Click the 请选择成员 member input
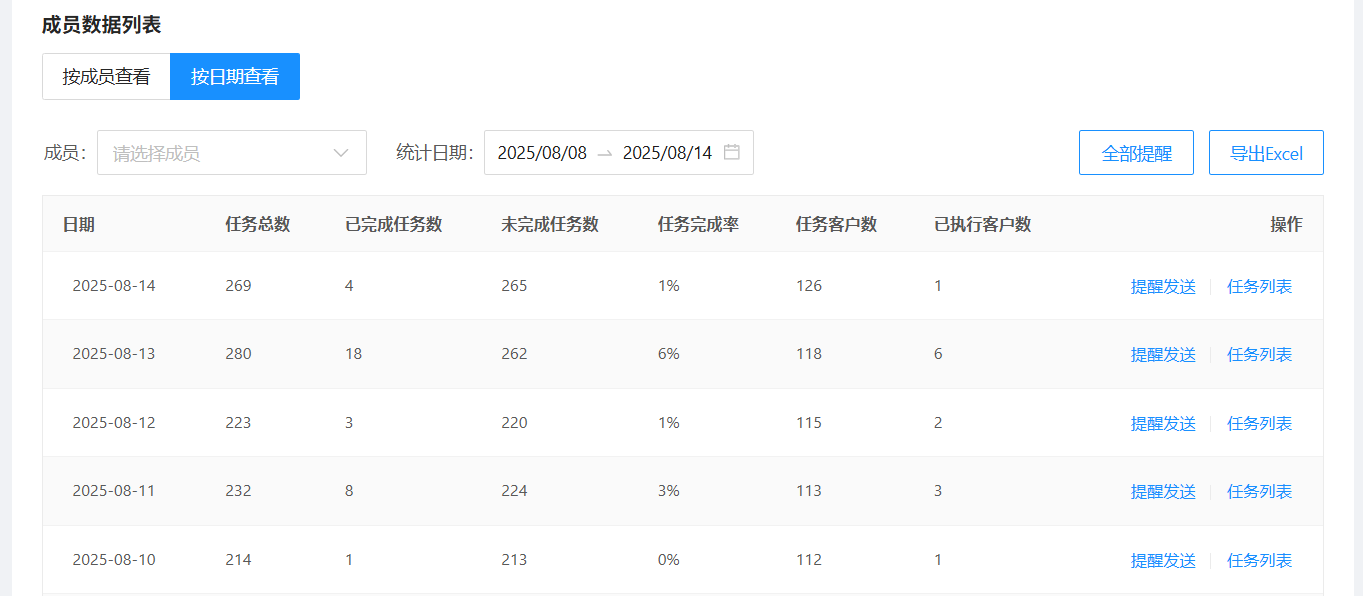This screenshot has width=1363, height=596. pos(232,153)
